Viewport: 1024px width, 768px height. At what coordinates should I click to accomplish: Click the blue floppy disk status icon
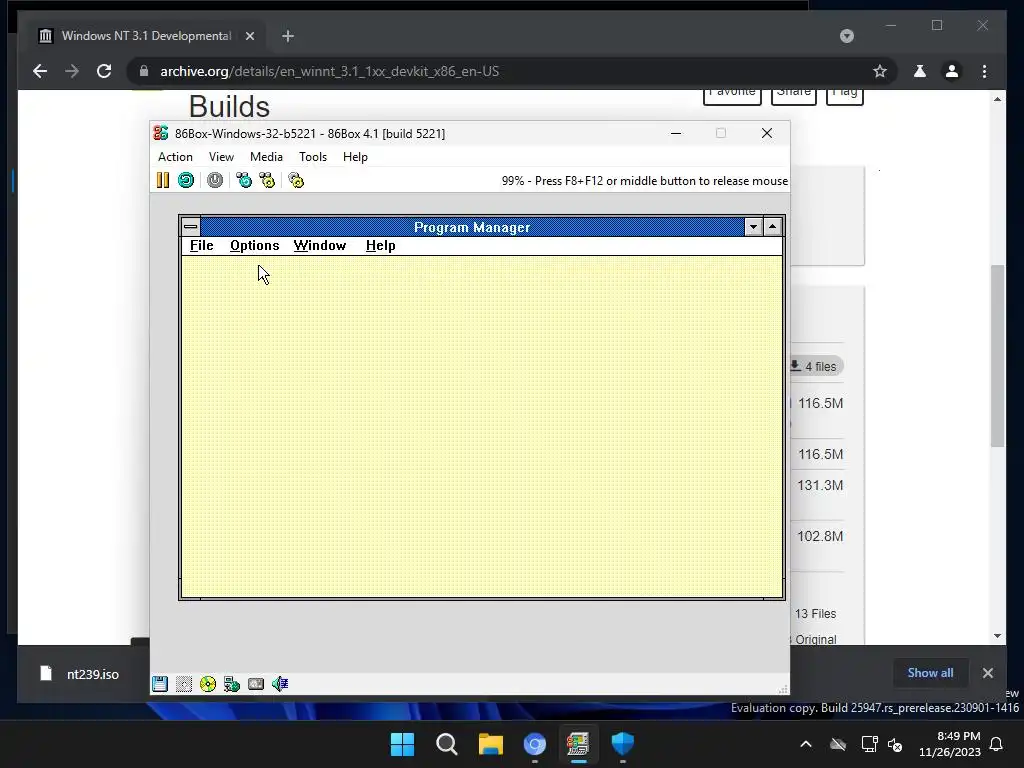click(x=160, y=684)
